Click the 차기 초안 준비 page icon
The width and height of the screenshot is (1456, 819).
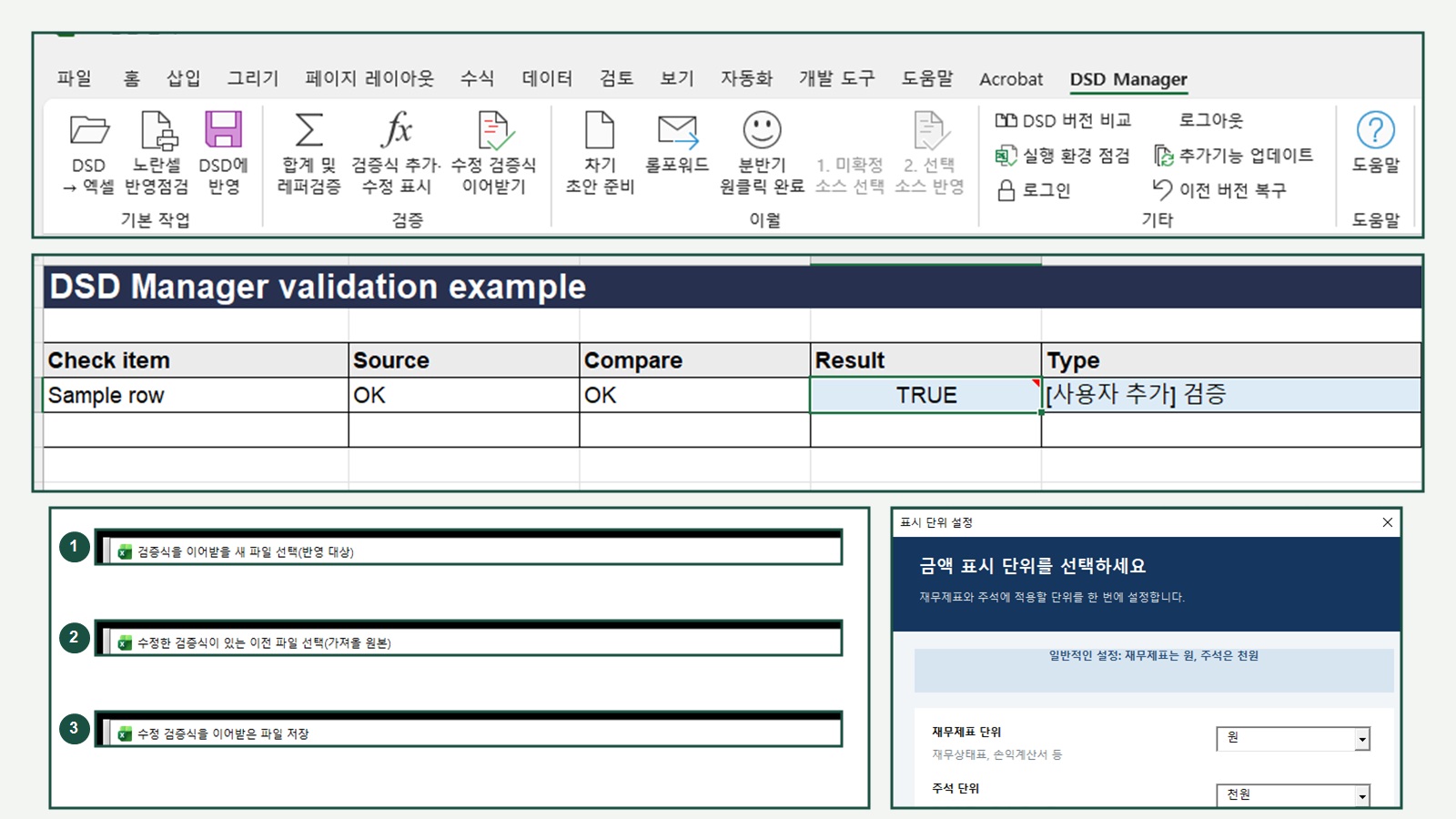(x=600, y=130)
